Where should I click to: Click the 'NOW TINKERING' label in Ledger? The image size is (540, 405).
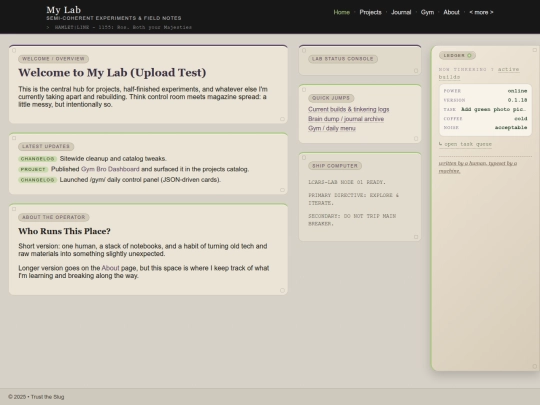point(463,69)
